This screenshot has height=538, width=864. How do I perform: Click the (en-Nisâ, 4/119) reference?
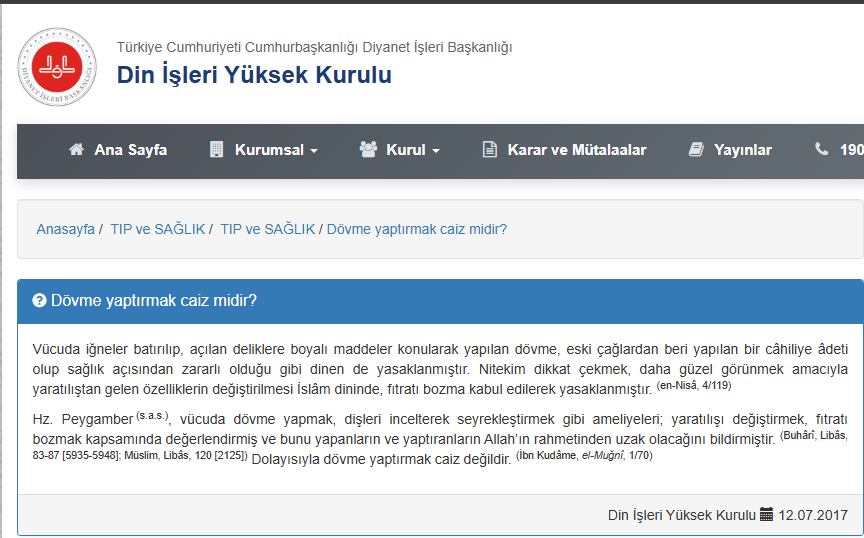coord(694,385)
